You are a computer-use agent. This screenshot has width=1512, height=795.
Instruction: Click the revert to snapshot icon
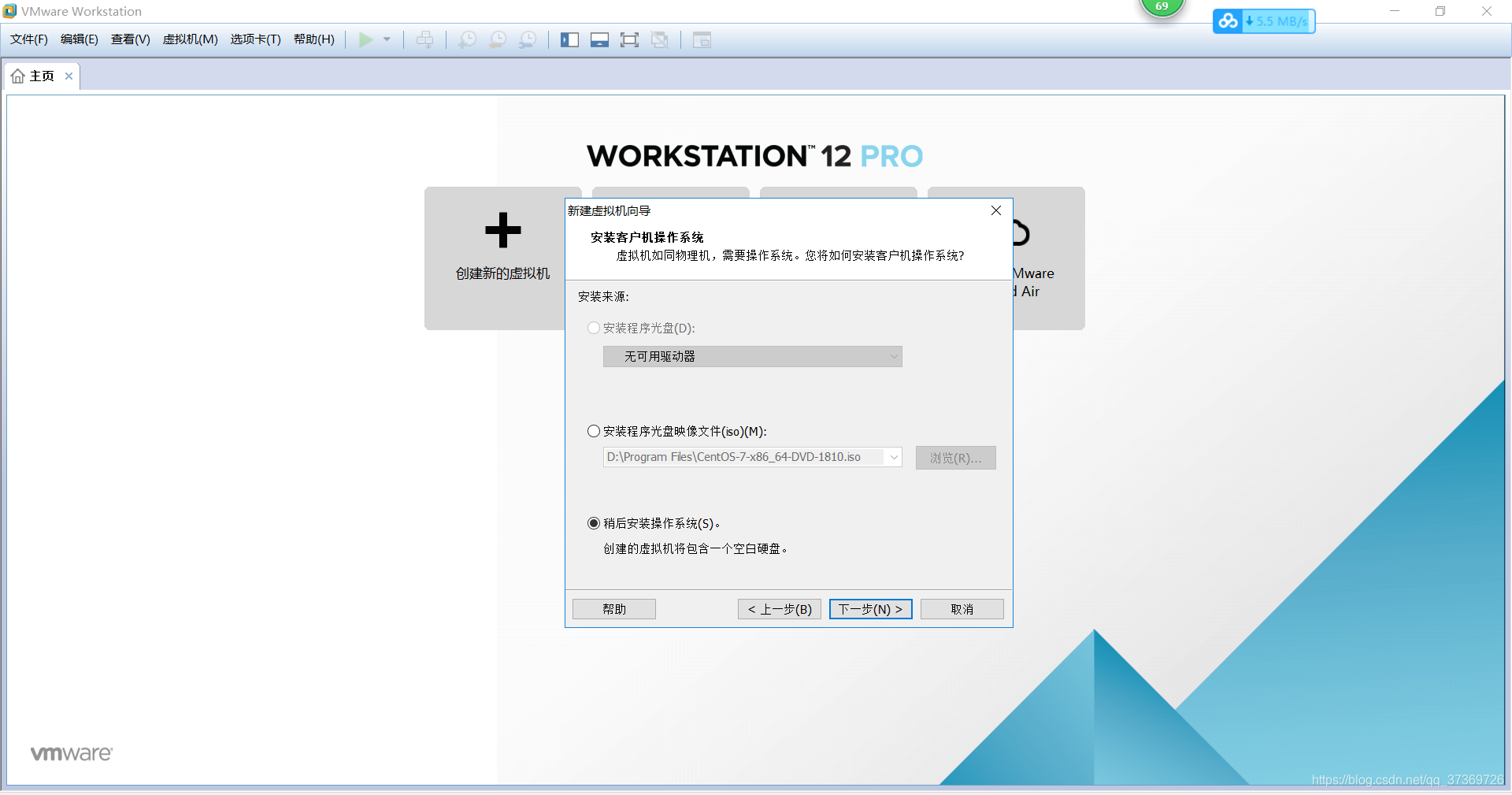(498, 39)
